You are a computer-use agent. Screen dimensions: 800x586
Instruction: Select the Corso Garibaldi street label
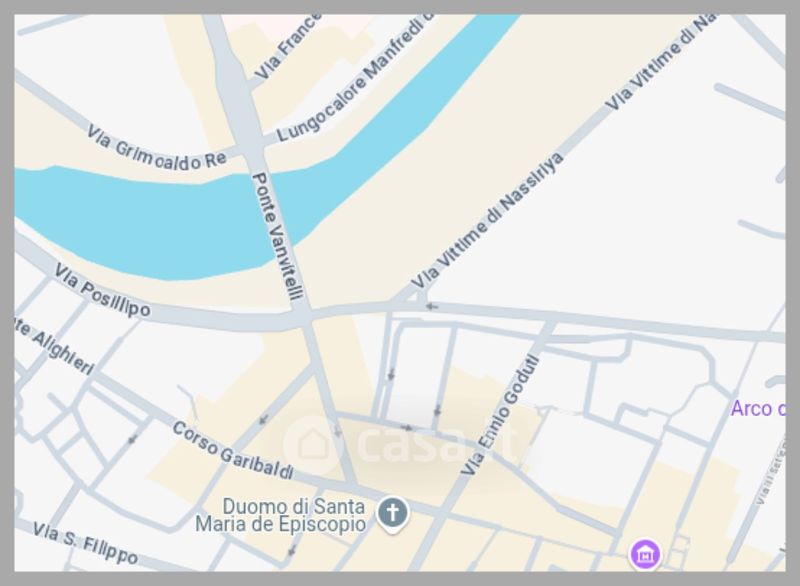pyautogui.click(x=233, y=451)
